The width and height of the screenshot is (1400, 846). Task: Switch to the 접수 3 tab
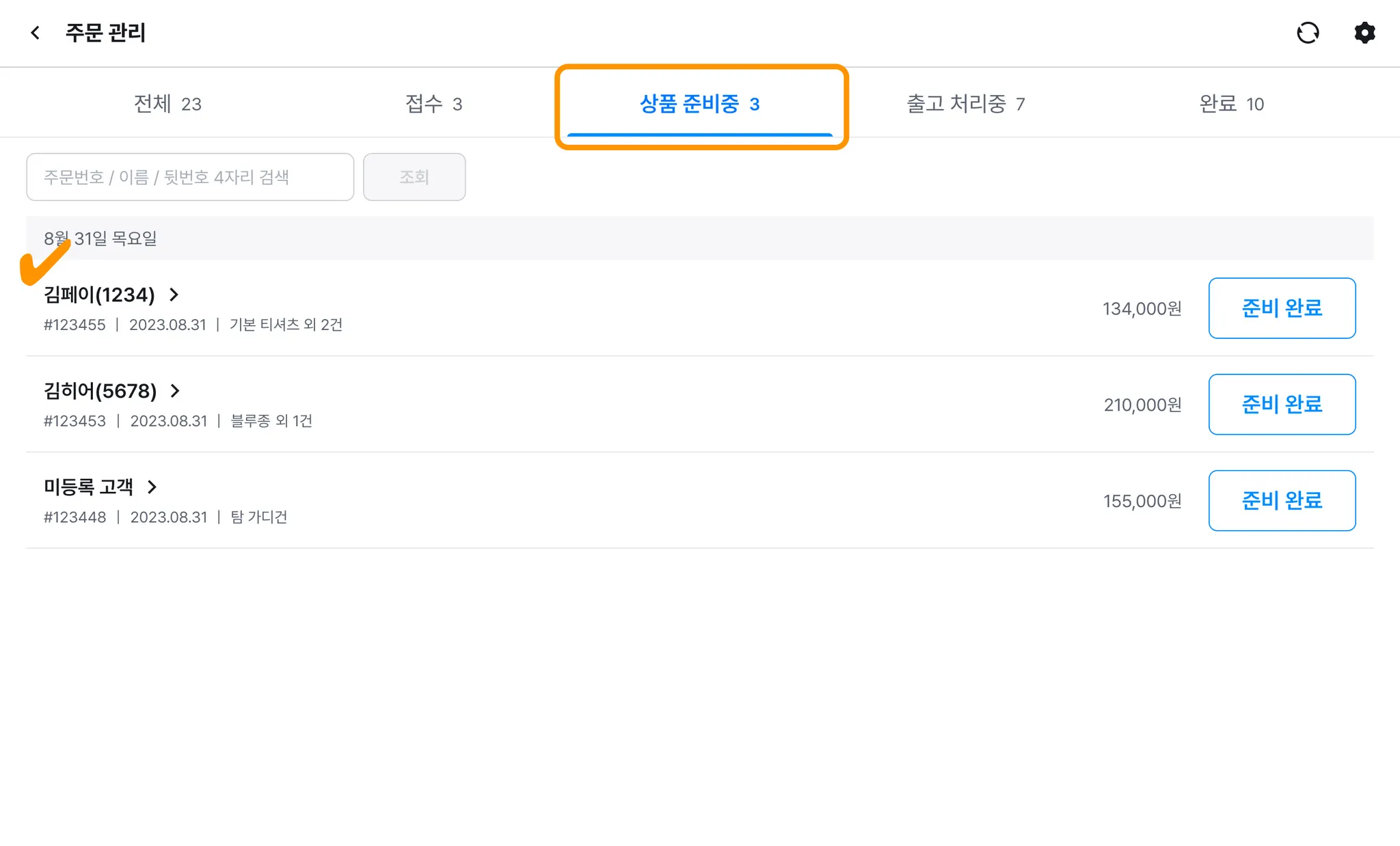(x=433, y=104)
